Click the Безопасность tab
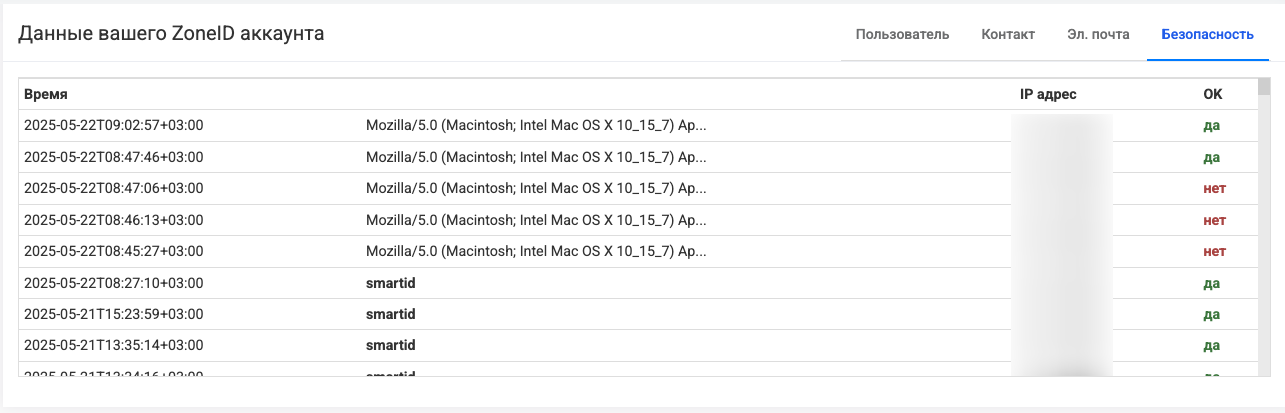Image resolution: width=1285 pixels, height=413 pixels. coord(1207,34)
